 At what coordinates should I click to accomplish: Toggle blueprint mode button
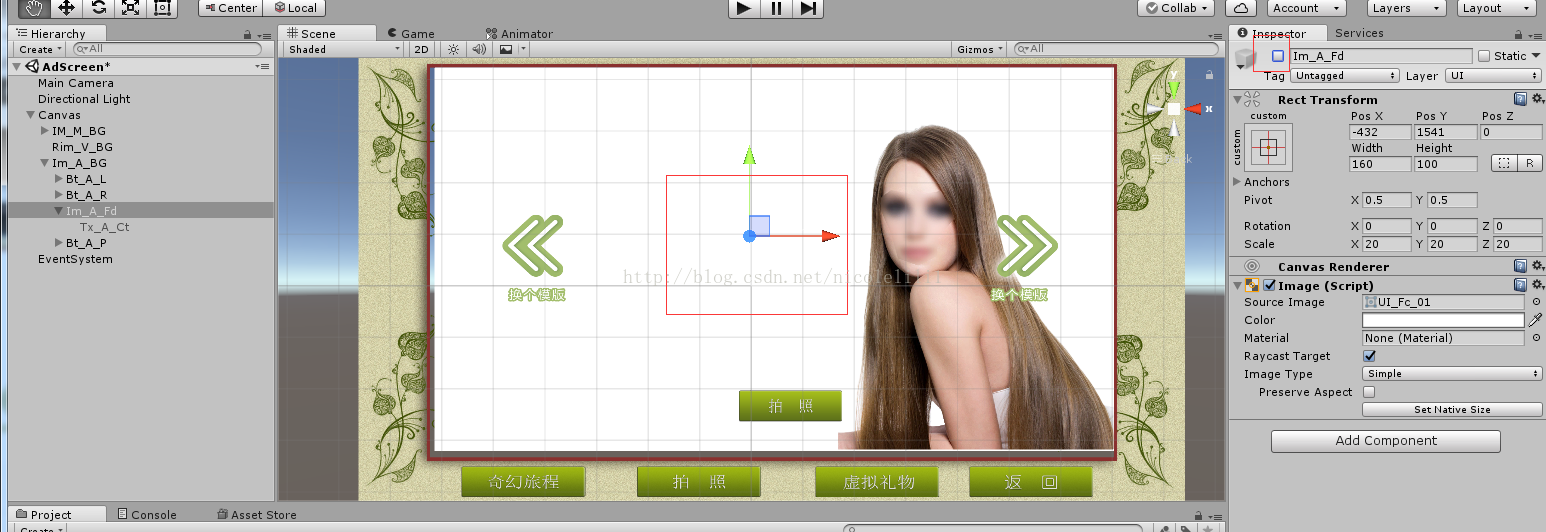[1502, 163]
